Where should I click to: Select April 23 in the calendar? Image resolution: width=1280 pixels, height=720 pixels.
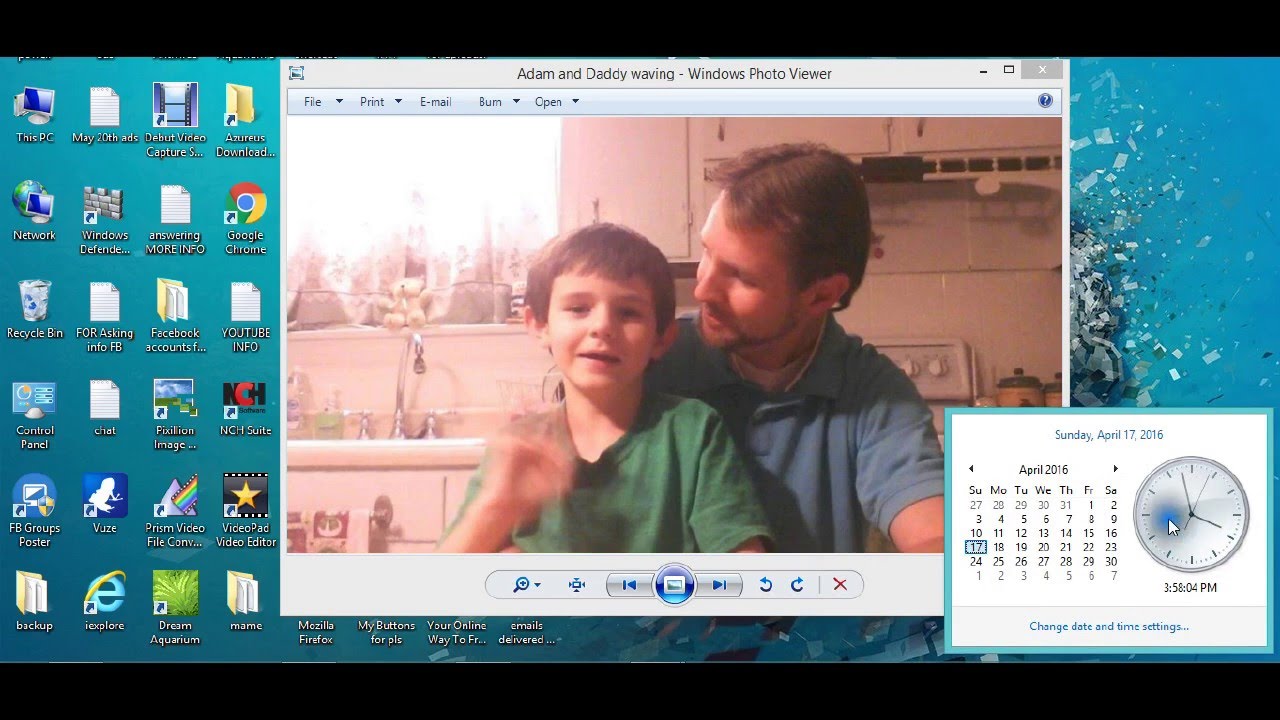(x=1111, y=547)
